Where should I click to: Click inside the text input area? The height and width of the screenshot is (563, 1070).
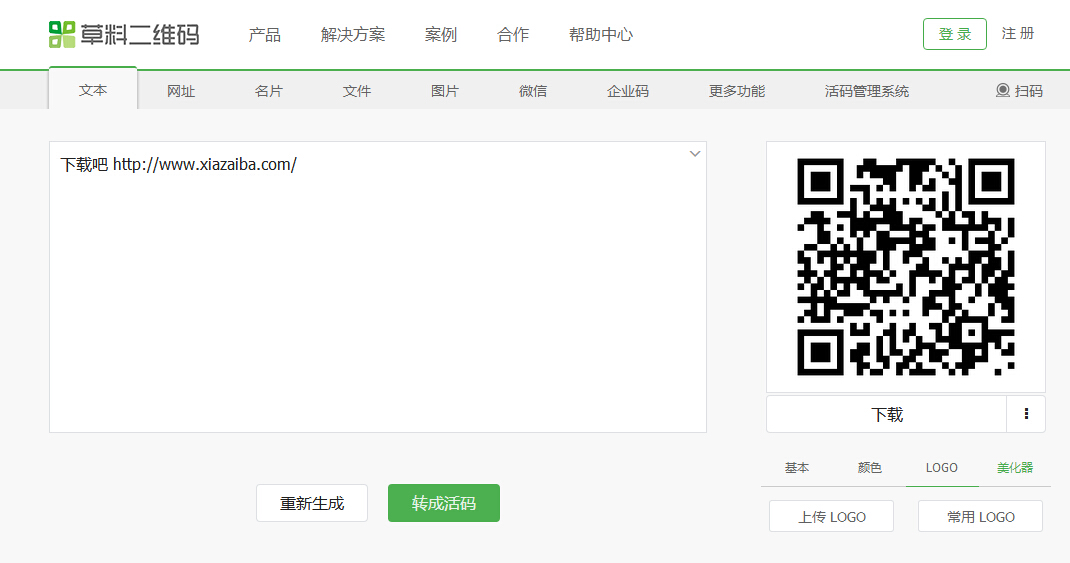coord(378,287)
